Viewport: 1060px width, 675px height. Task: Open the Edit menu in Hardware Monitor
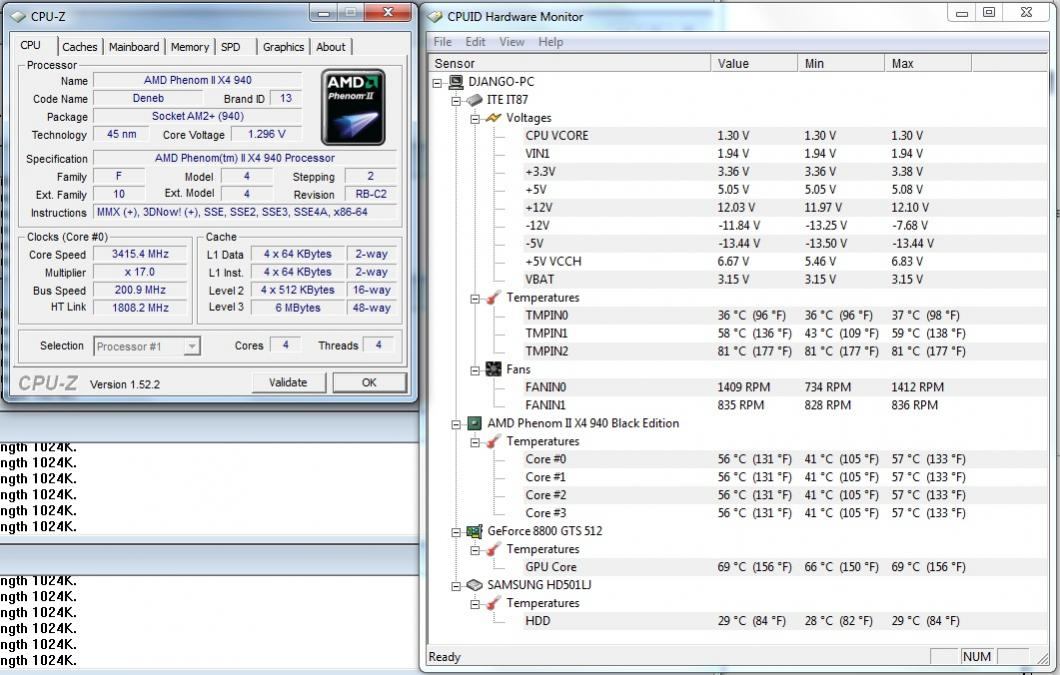coord(475,42)
